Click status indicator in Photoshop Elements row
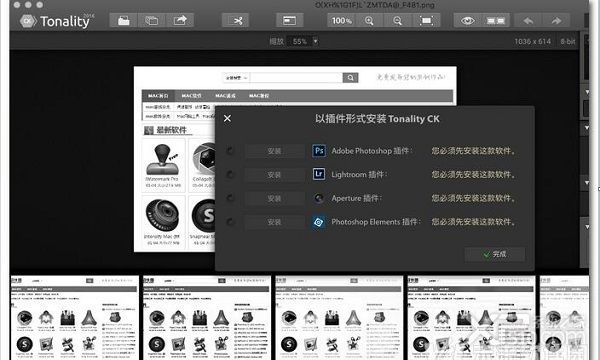Viewport: 600px width, 360px height. tap(230, 222)
